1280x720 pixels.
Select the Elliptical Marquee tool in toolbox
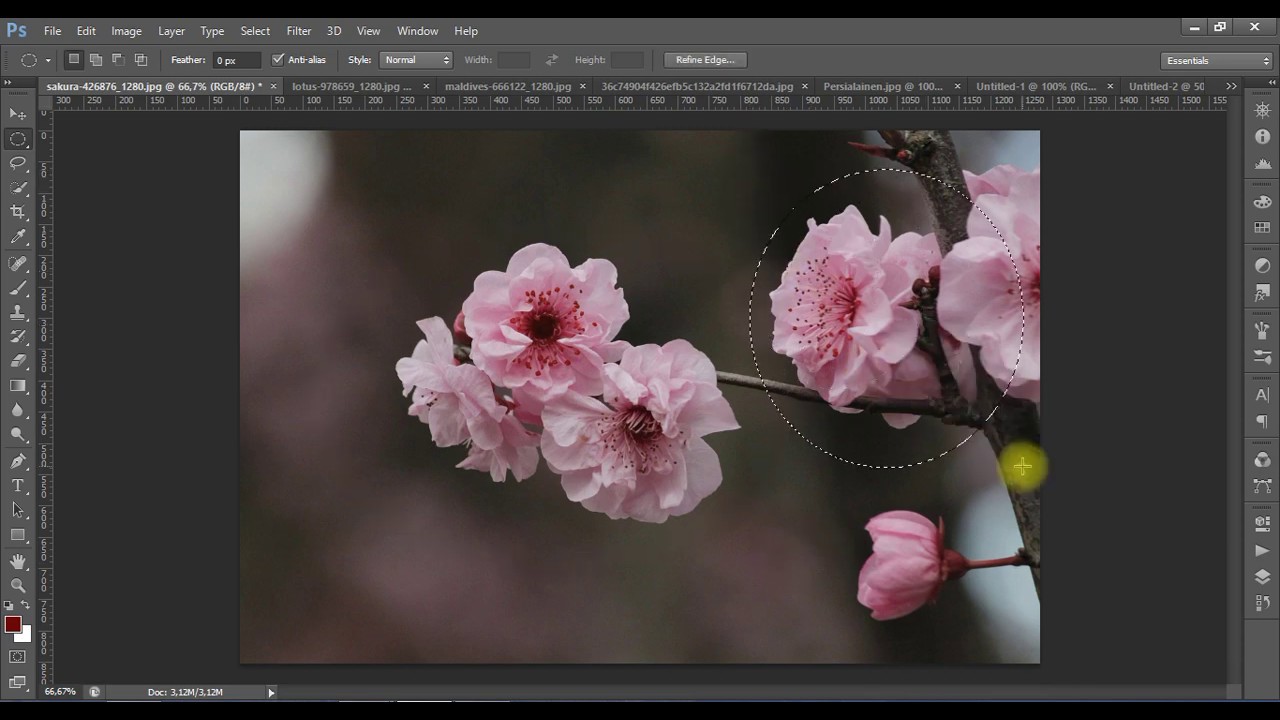pyautogui.click(x=18, y=139)
